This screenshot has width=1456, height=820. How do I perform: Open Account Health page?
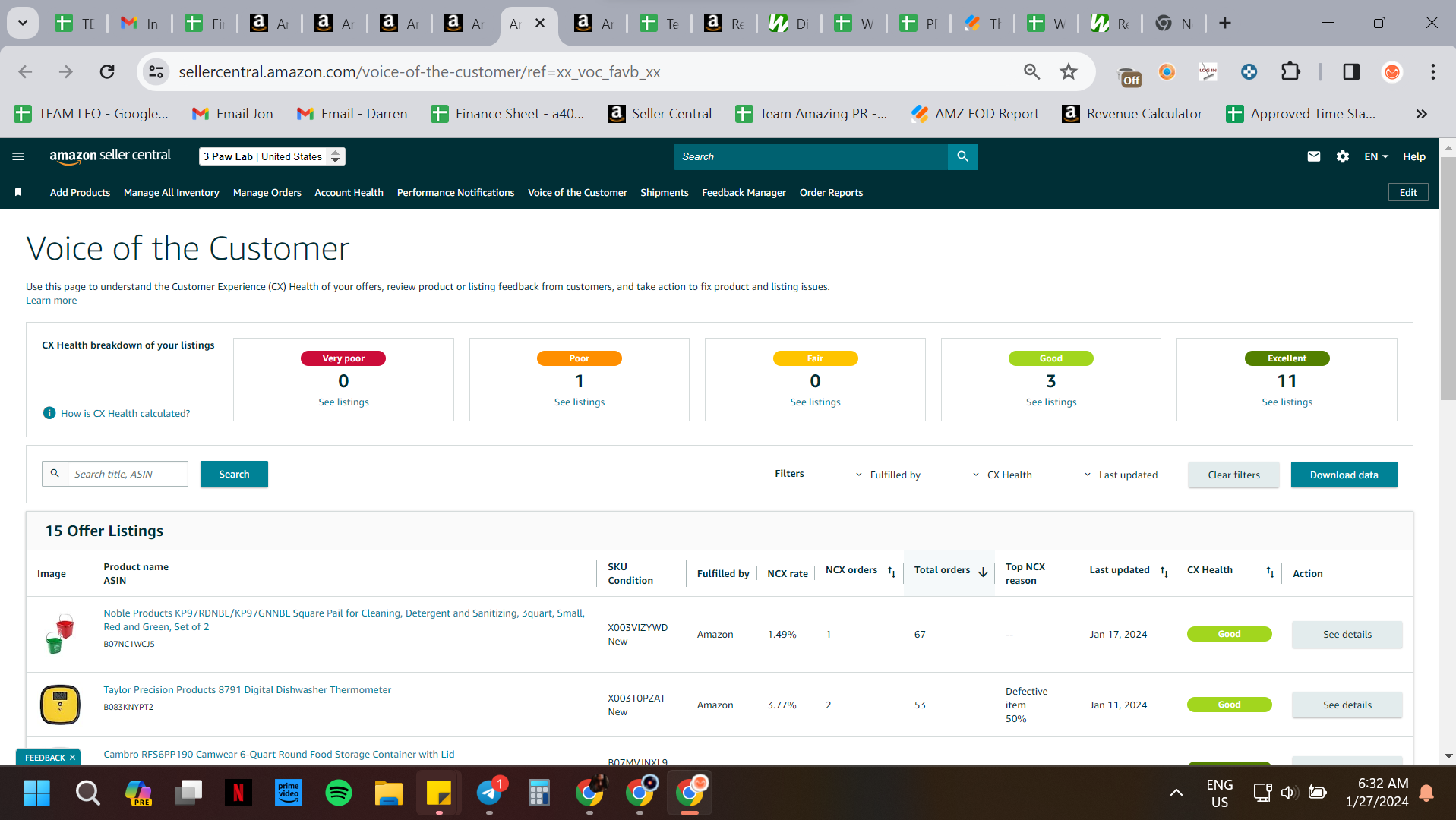pos(349,193)
